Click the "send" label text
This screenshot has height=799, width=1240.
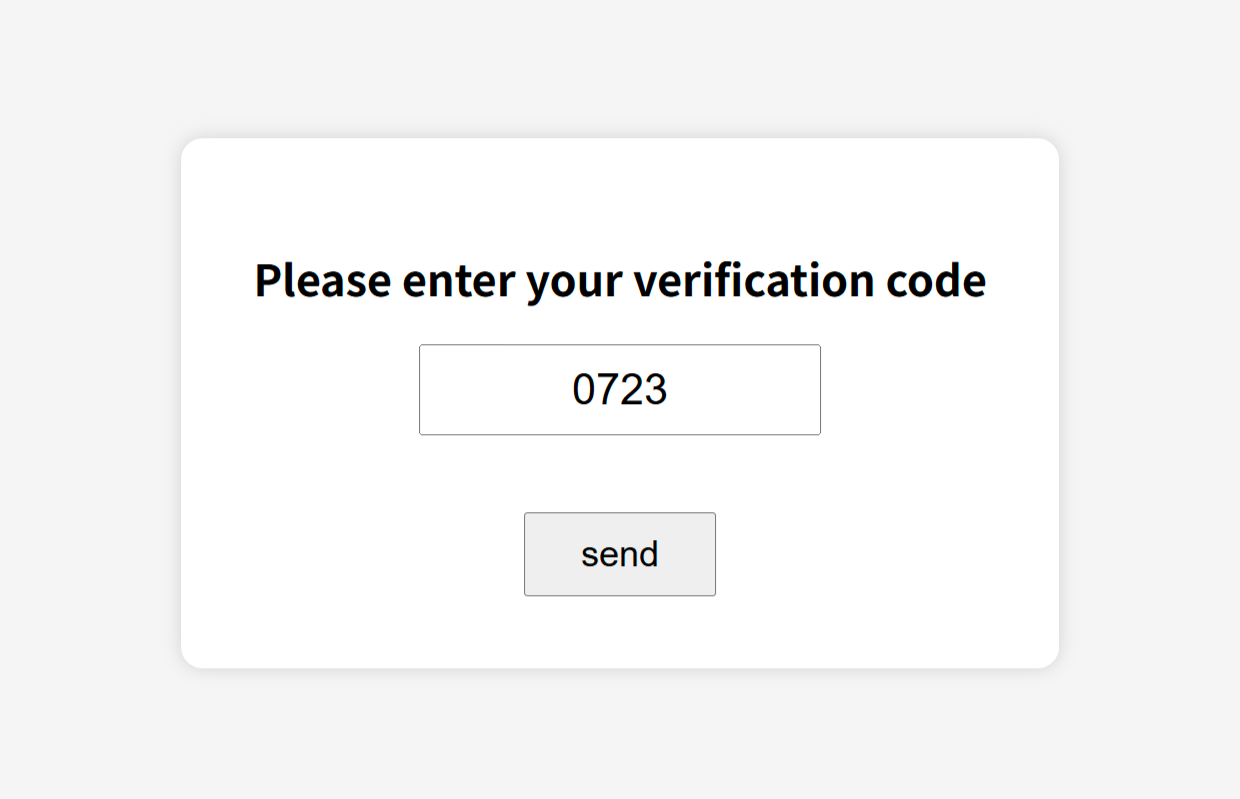(619, 554)
